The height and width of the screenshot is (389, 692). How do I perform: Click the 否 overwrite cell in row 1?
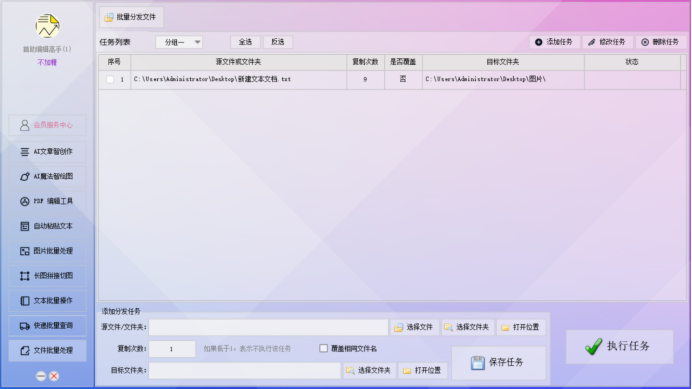tap(403, 79)
